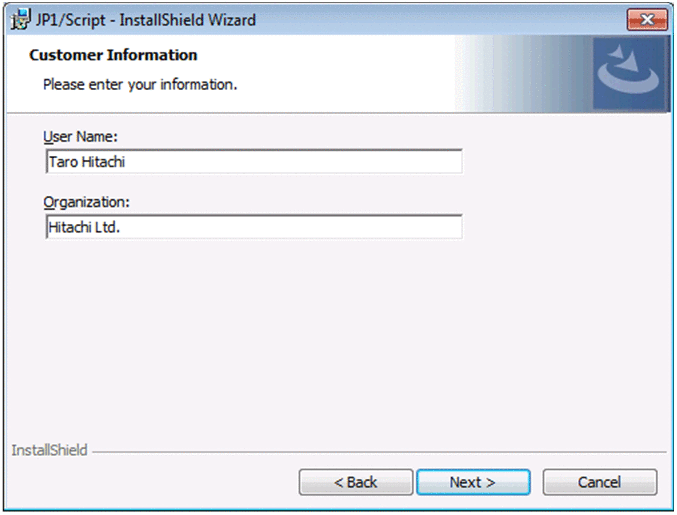Click the separator line beside InstallShield
Viewport: 677px width, 515px height.
[x=380, y=452]
